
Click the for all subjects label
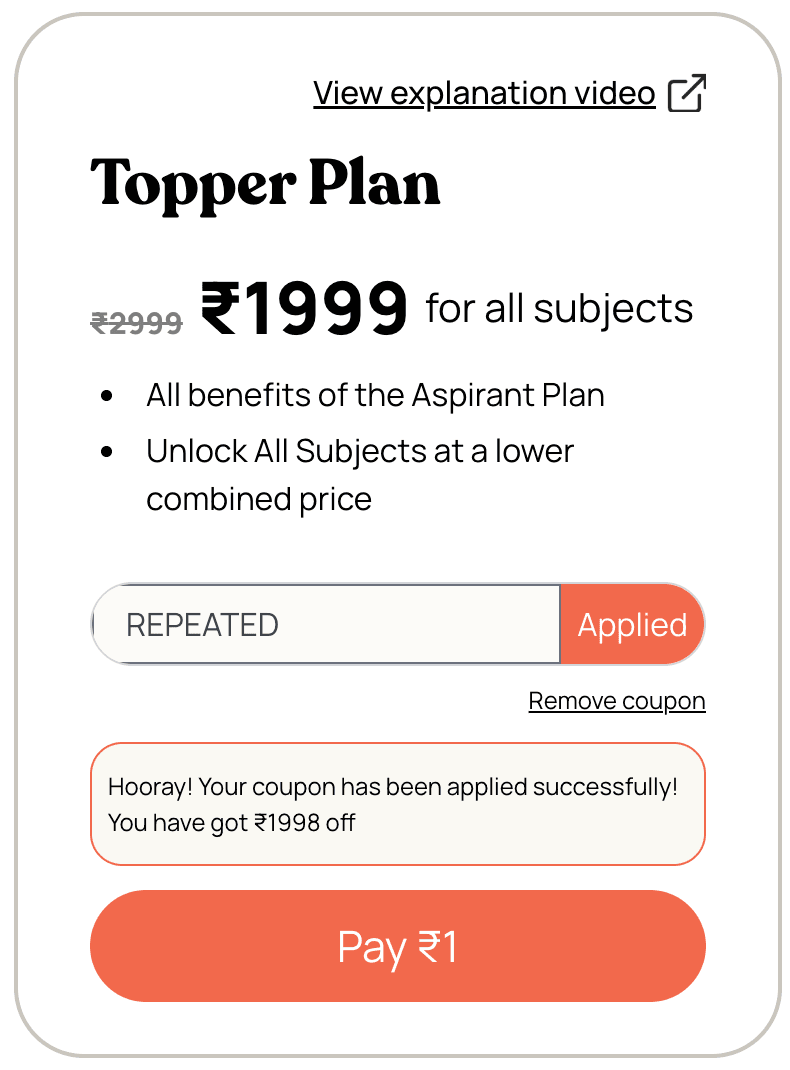coord(560,308)
